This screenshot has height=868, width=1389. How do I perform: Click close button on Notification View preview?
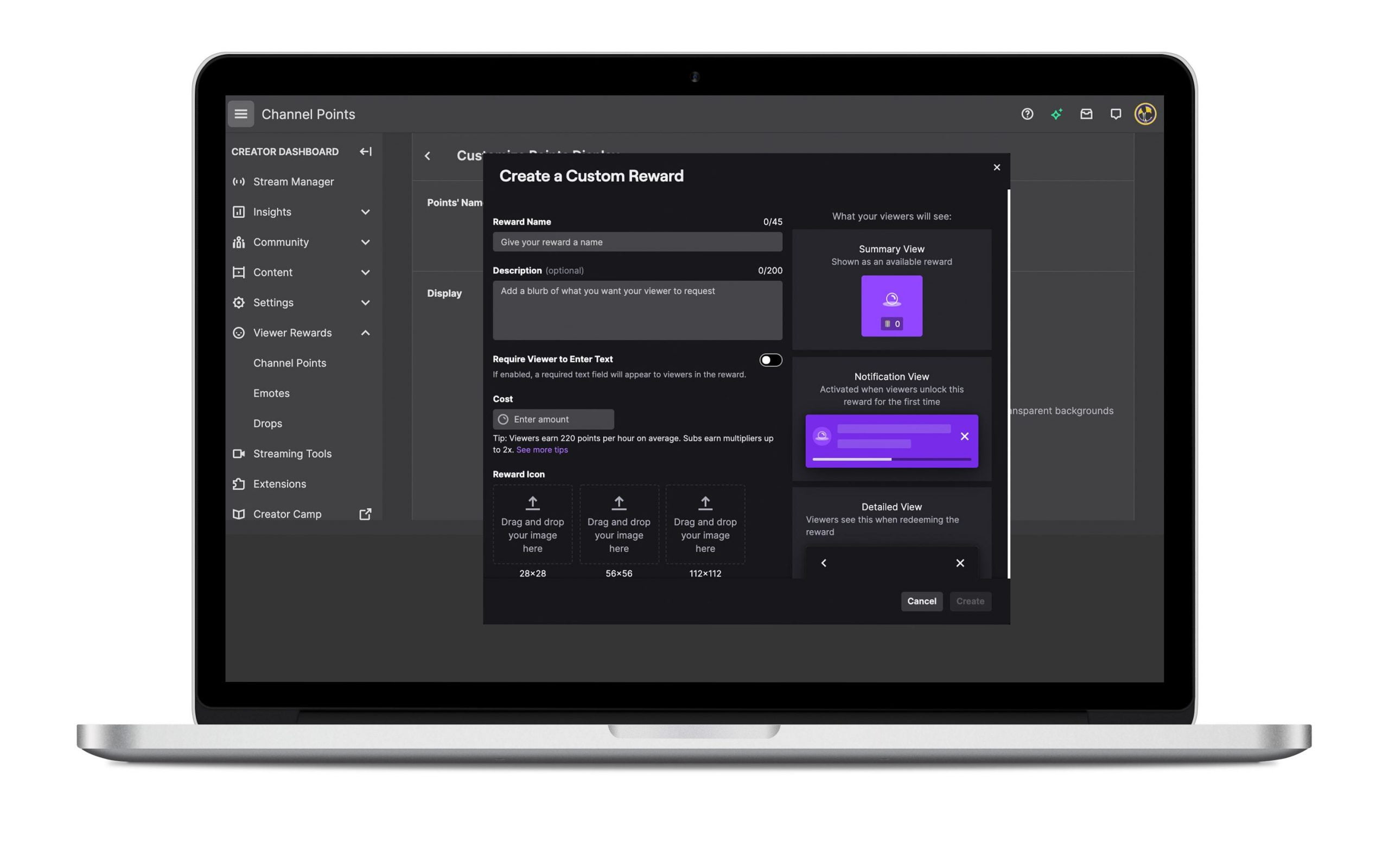click(x=964, y=435)
